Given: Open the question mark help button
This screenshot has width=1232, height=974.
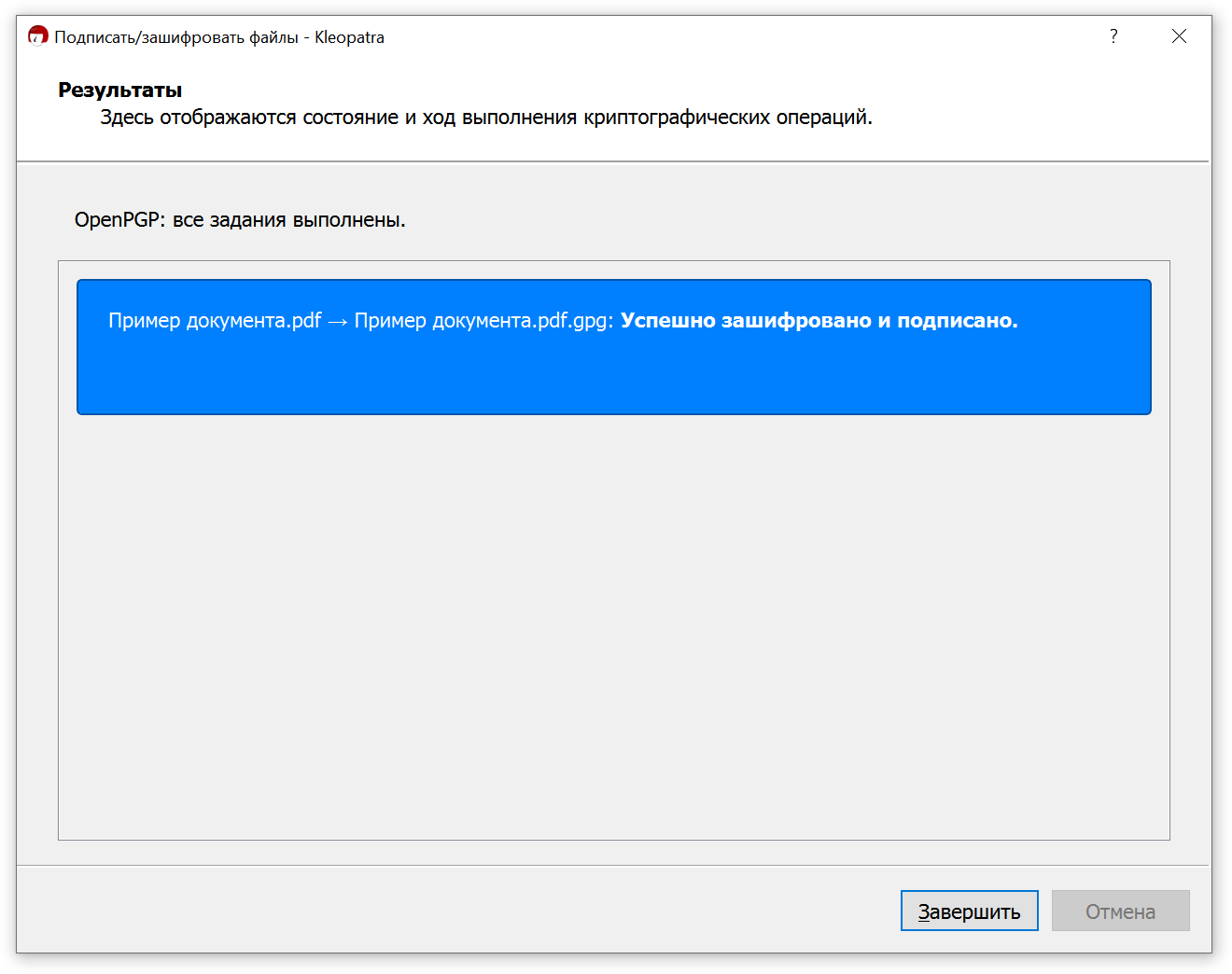Looking at the screenshot, I should [1113, 36].
